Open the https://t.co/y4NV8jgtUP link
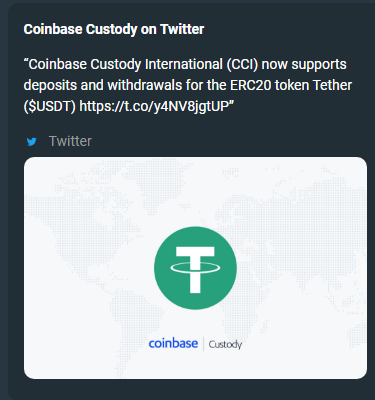375x400 pixels. [x=154, y=106]
